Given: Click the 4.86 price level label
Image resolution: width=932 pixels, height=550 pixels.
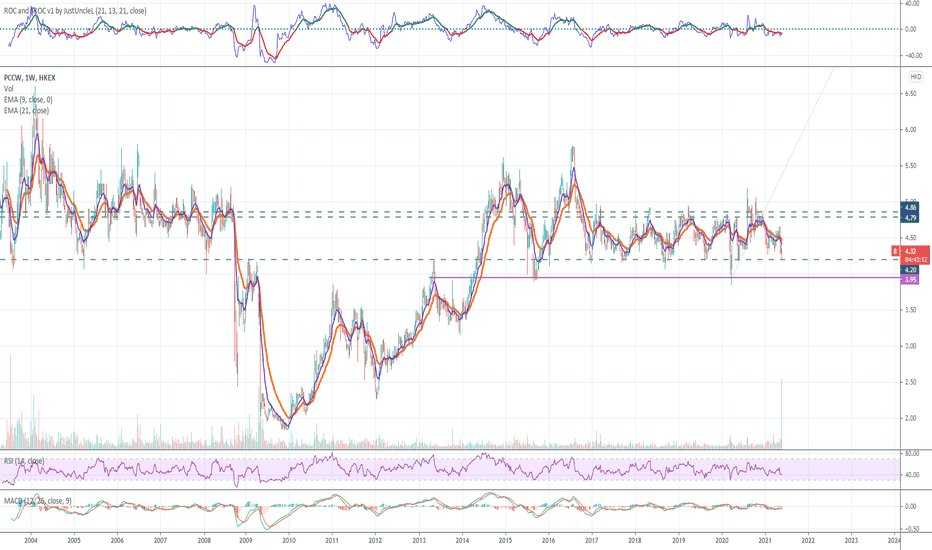Looking at the screenshot, I should (910, 208).
